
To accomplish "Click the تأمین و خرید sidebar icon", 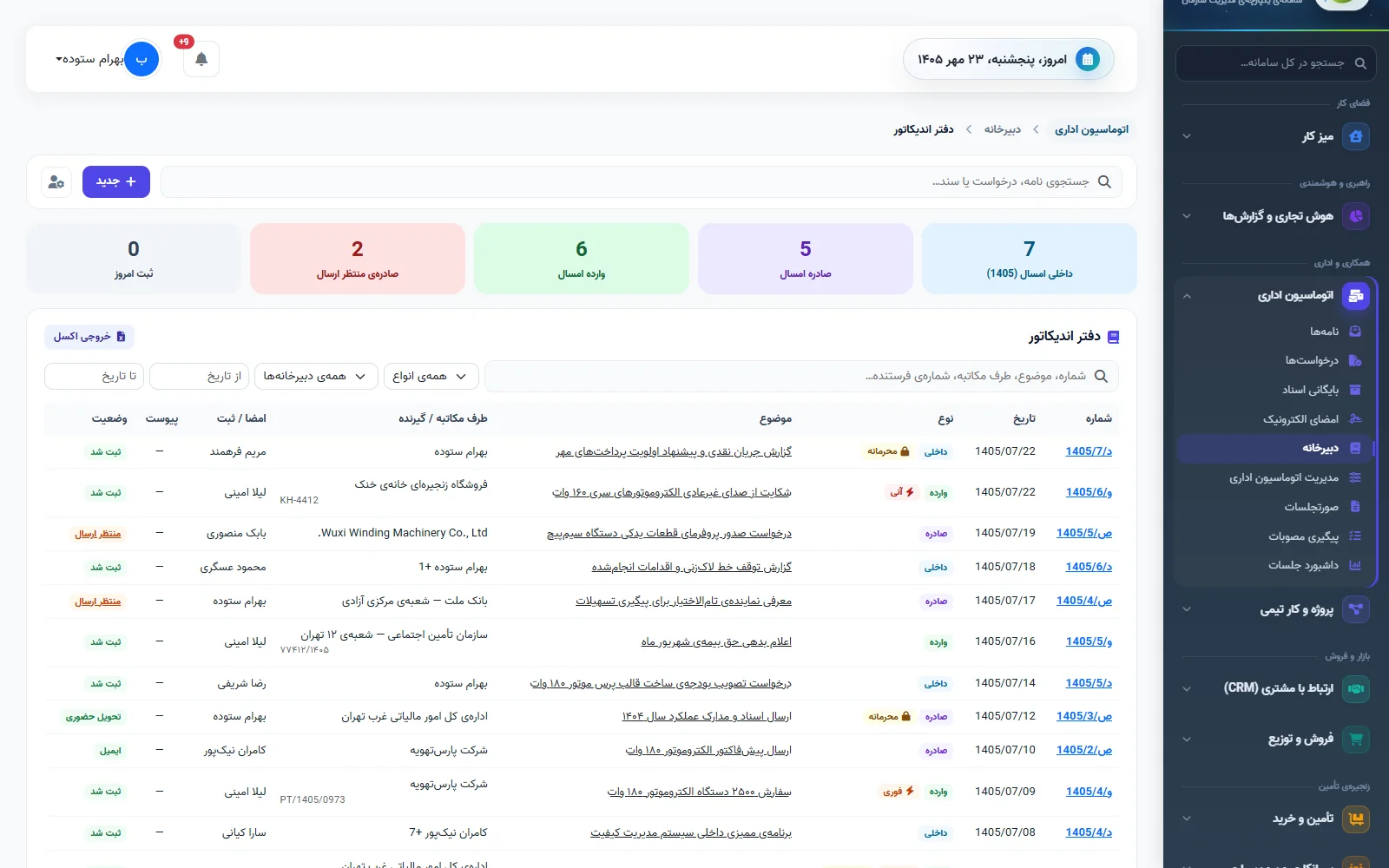I will 1356,819.
